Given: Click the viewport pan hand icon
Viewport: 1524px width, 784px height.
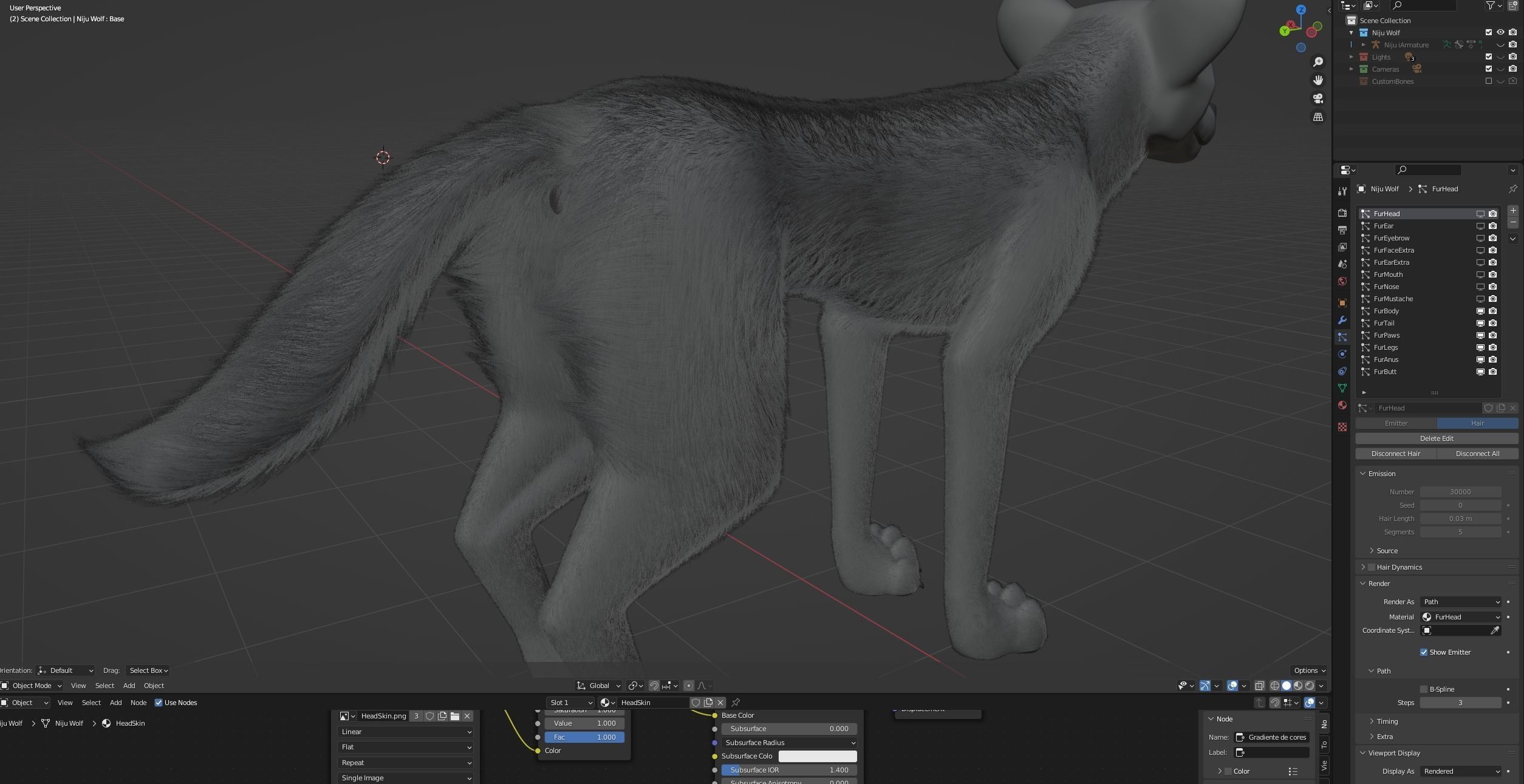Looking at the screenshot, I should (1318, 80).
